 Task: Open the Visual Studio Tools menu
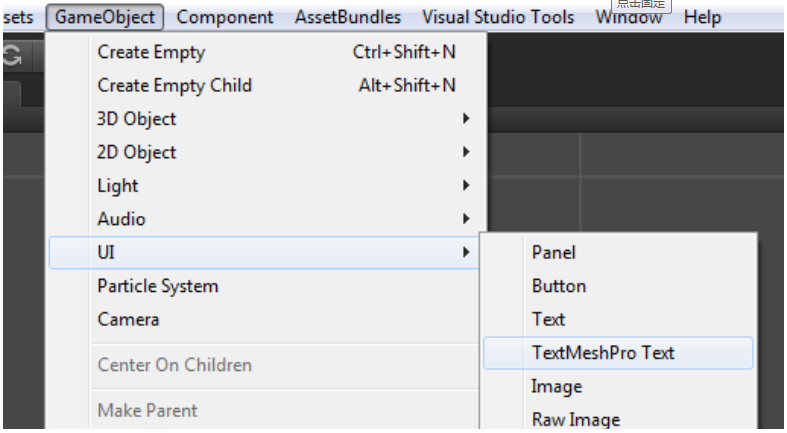(498, 17)
